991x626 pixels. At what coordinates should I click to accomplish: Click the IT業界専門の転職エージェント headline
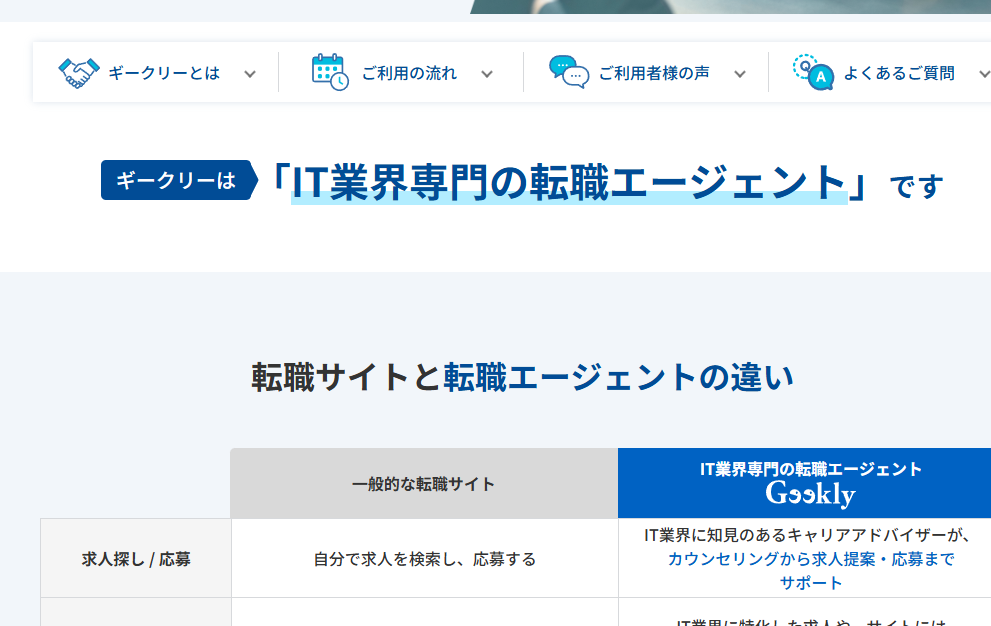[x=569, y=183]
